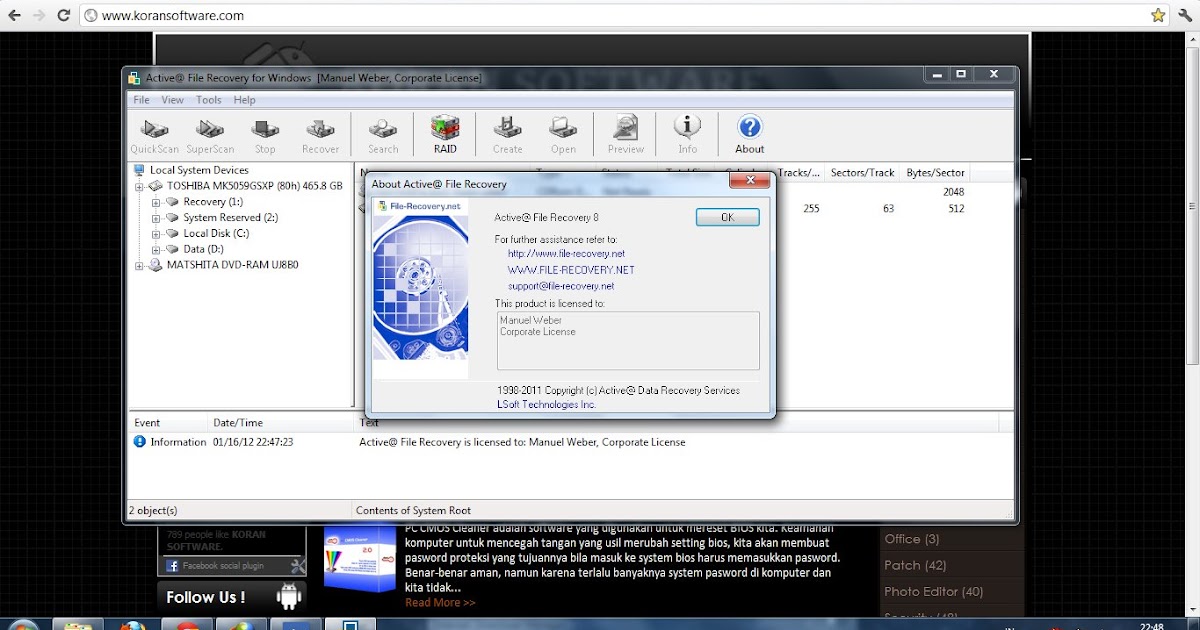Click the PC CMOS Cleaner box thumbnail
Image resolution: width=1200 pixels, height=630 pixels.
tap(359, 557)
